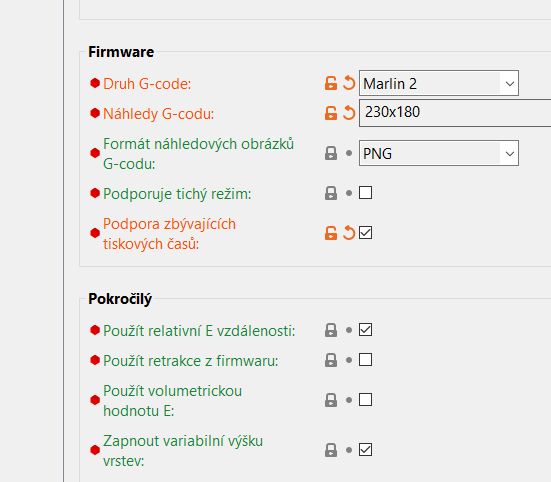Screen dimensions: 551x482
Task: Reset Podpora zbývajících tiskových časů with undo arrow
Action: coord(349,233)
